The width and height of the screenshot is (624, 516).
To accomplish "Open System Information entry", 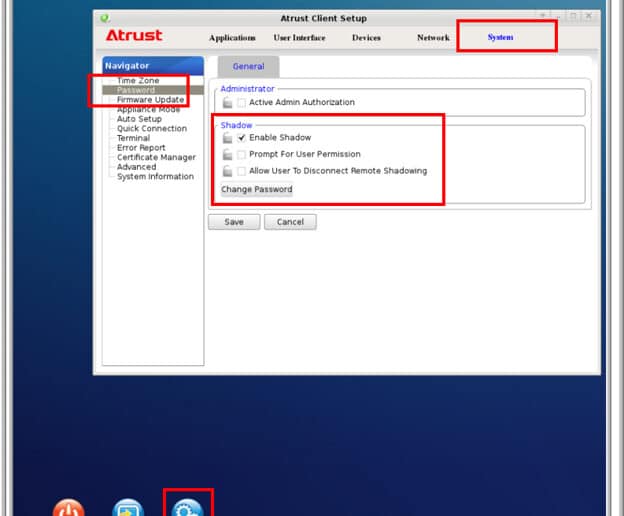I will [155, 176].
